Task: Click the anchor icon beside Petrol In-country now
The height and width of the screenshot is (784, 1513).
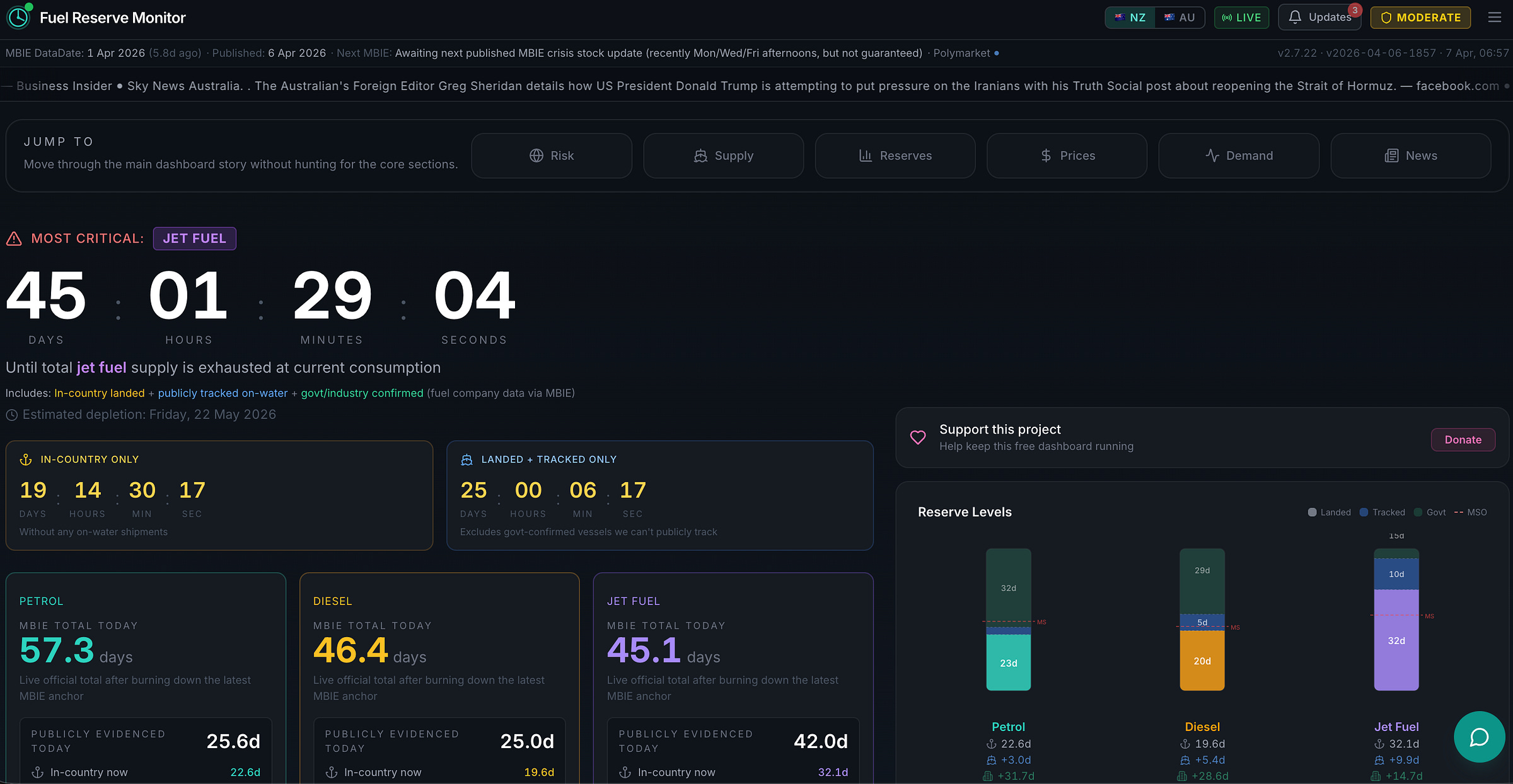Action: pyautogui.click(x=38, y=772)
